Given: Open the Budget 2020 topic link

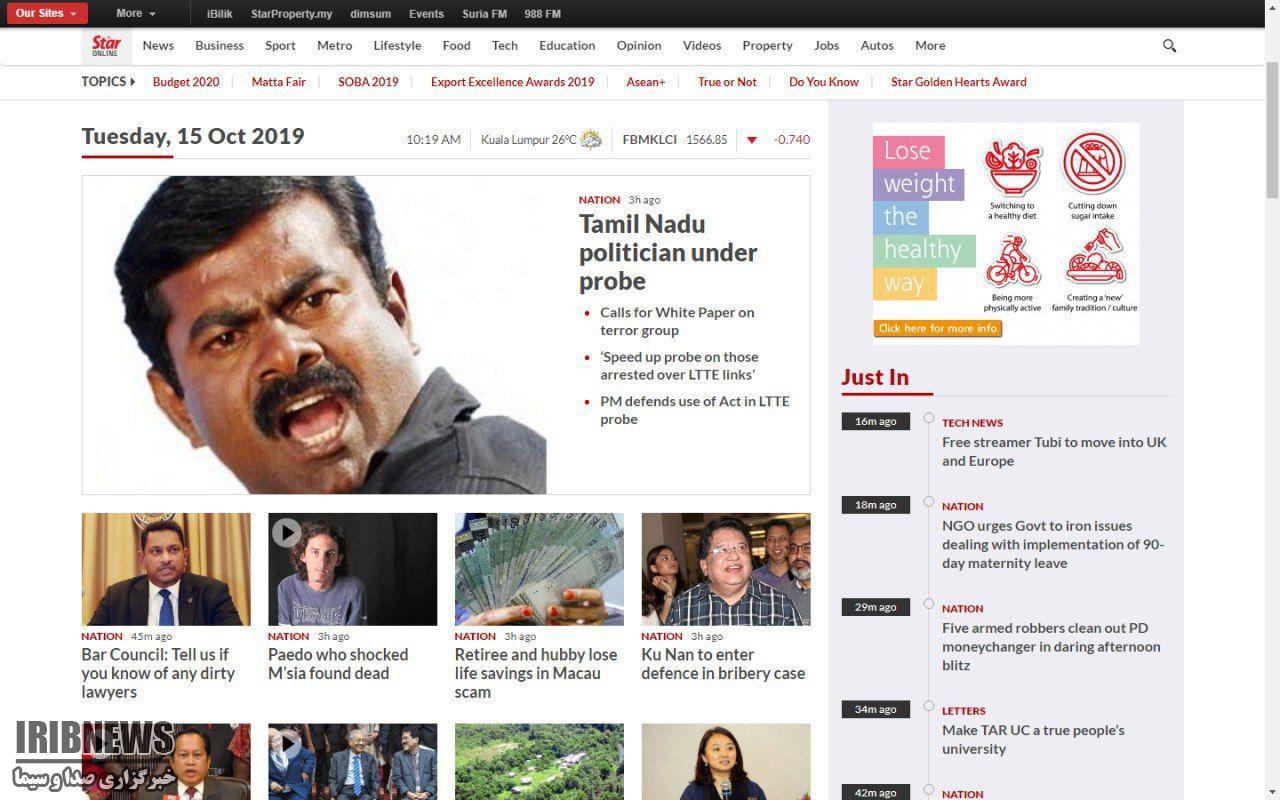Looking at the screenshot, I should pos(186,82).
